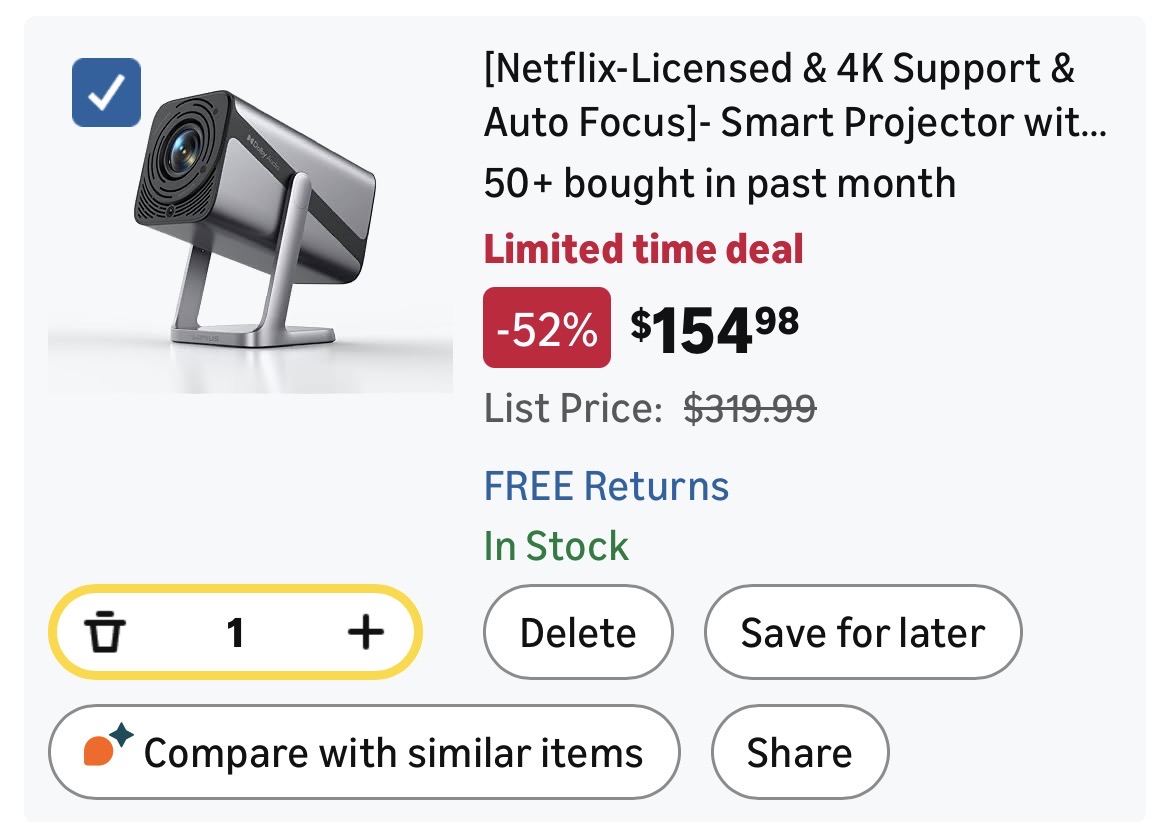The image size is (1170, 822).
Task: Click the quantity number 1
Action: pos(236,632)
